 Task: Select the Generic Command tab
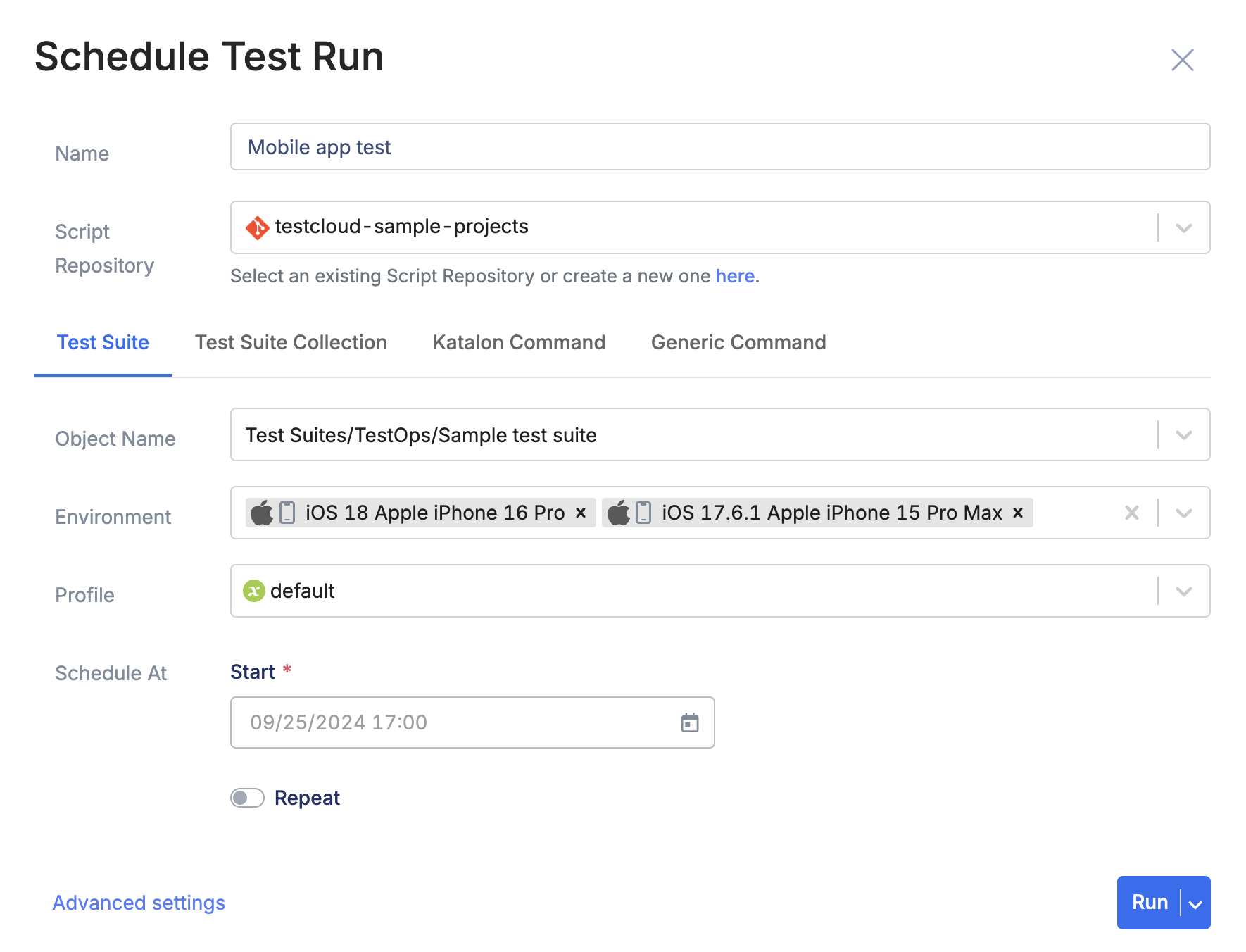738,342
